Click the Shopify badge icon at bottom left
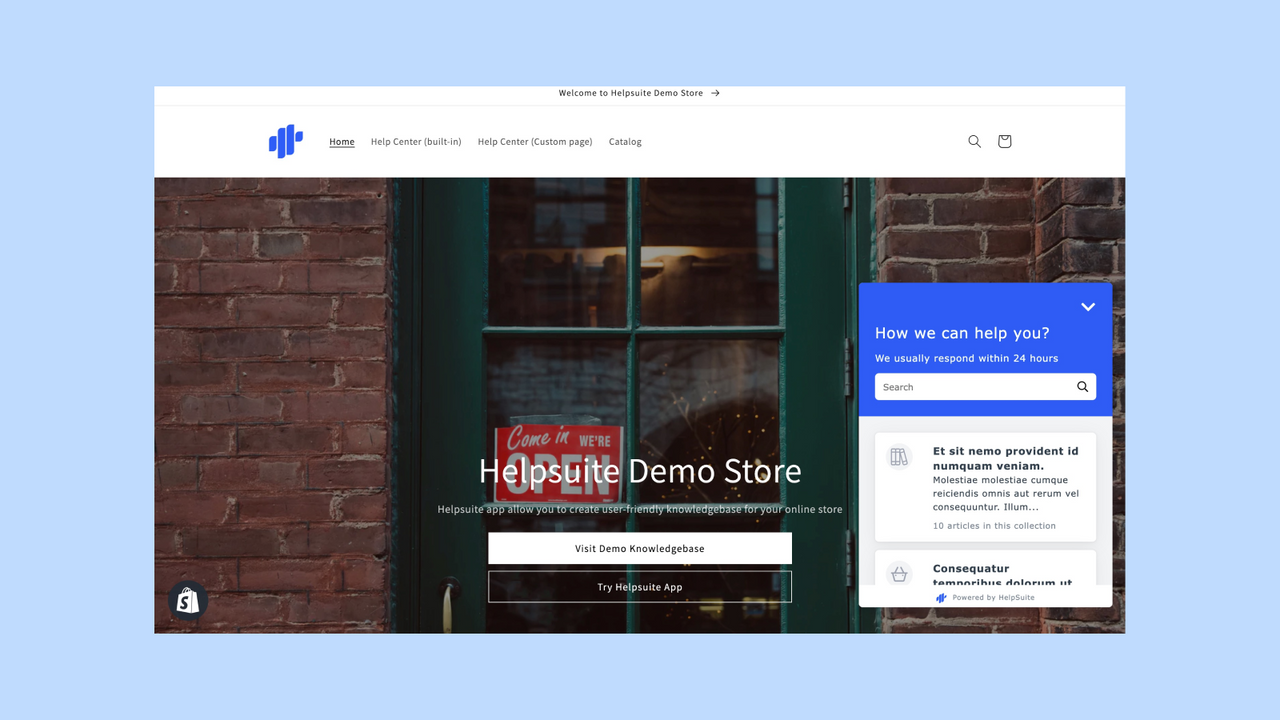1280x720 pixels. point(186,600)
